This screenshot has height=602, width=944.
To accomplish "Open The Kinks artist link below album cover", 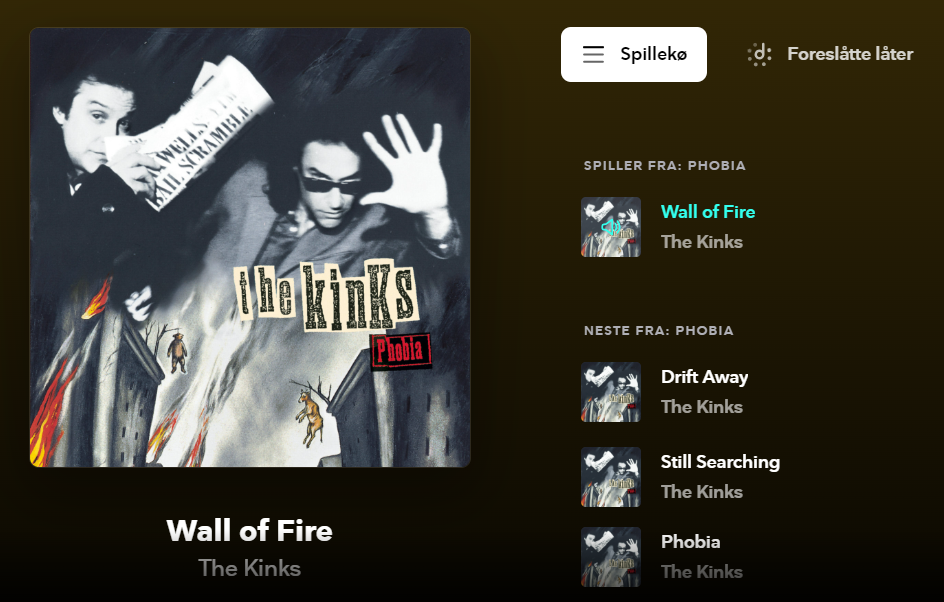I will coord(250,568).
